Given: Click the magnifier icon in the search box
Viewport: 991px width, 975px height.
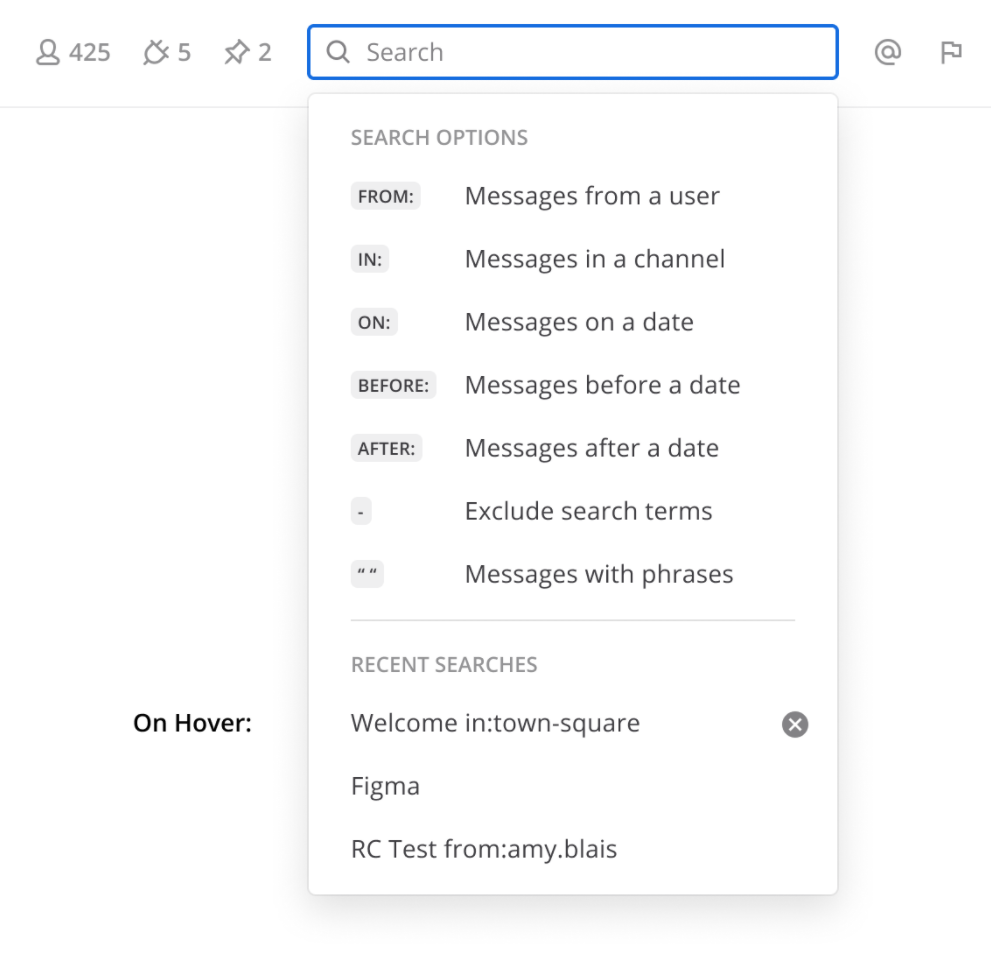Looking at the screenshot, I should click(338, 52).
